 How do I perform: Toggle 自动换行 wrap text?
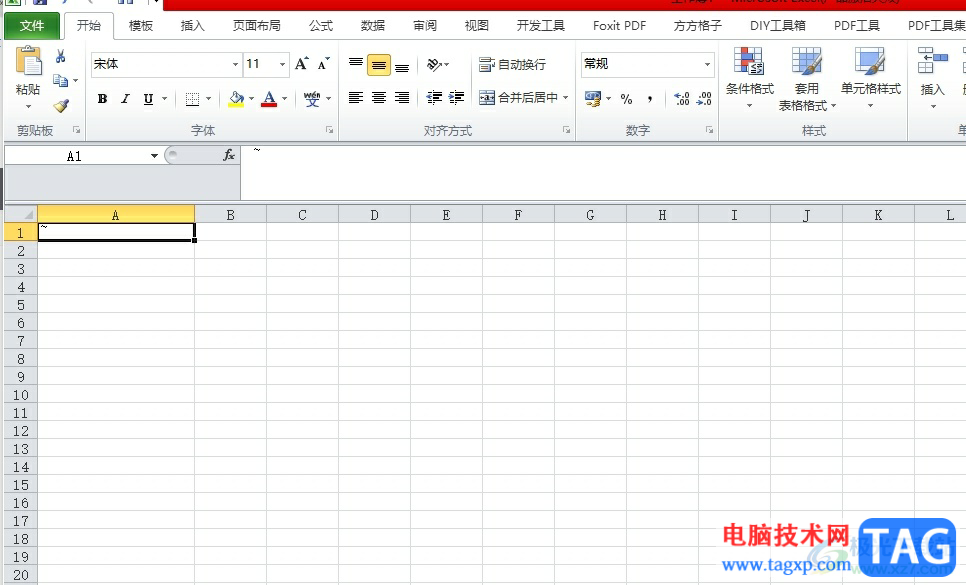tap(513, 65)
